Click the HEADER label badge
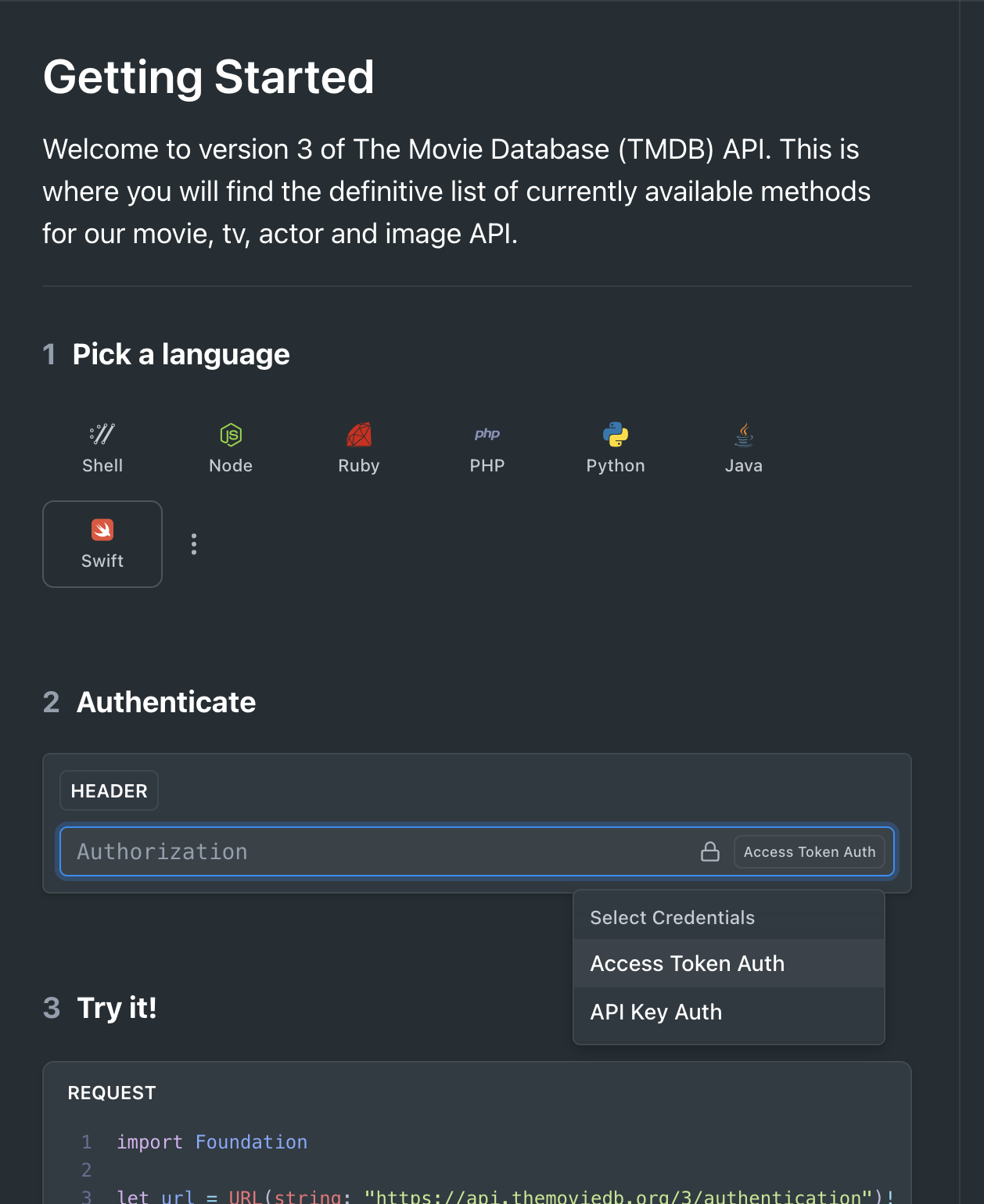The image size is (984, 1204). click(x=110, y=791)
